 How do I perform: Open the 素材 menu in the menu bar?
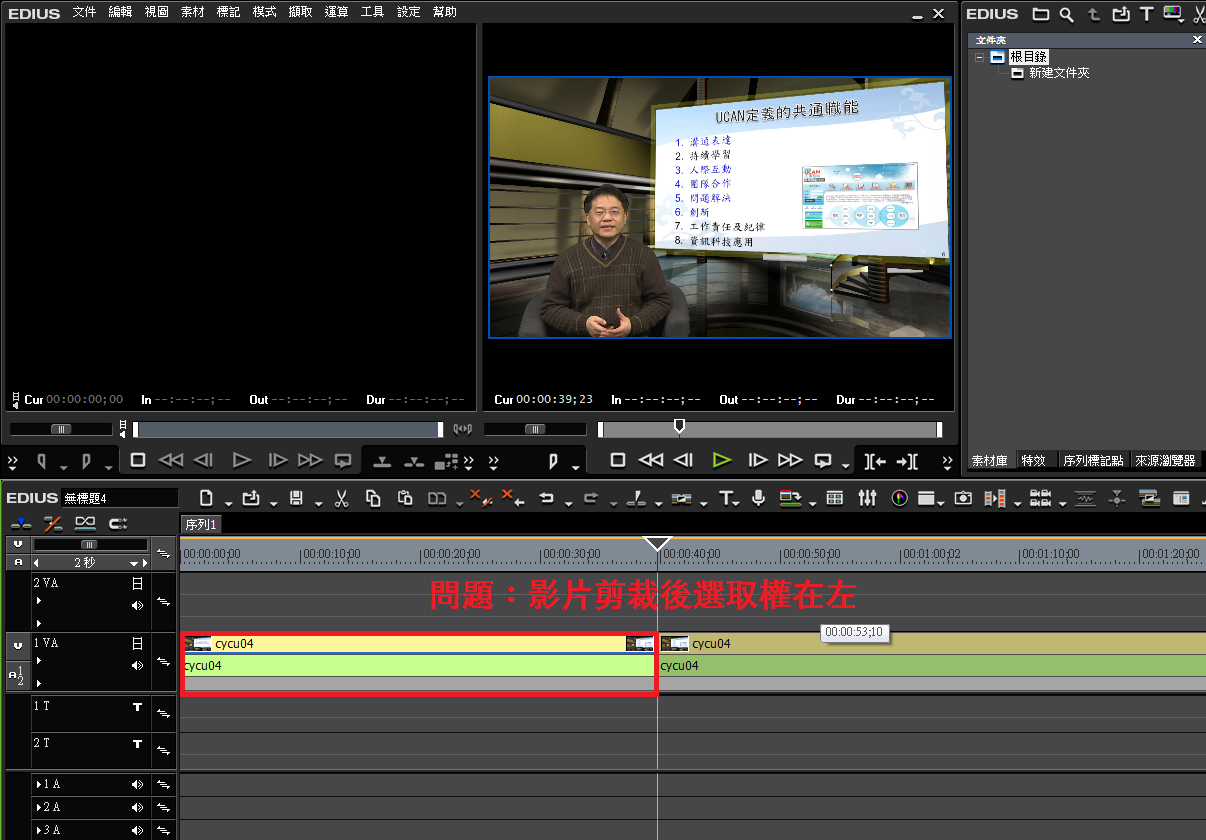(192, 12)
